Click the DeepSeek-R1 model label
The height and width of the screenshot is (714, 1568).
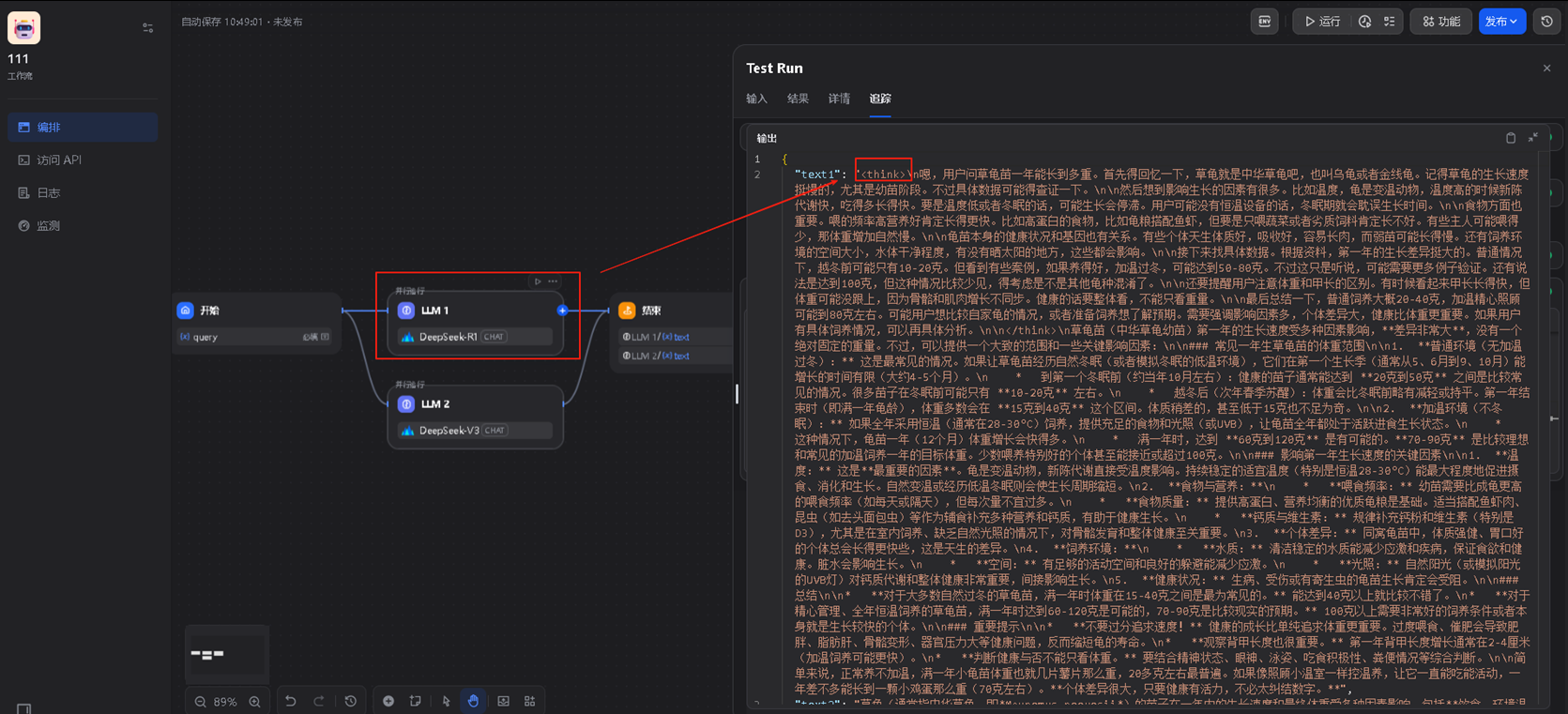pos(449,337)
